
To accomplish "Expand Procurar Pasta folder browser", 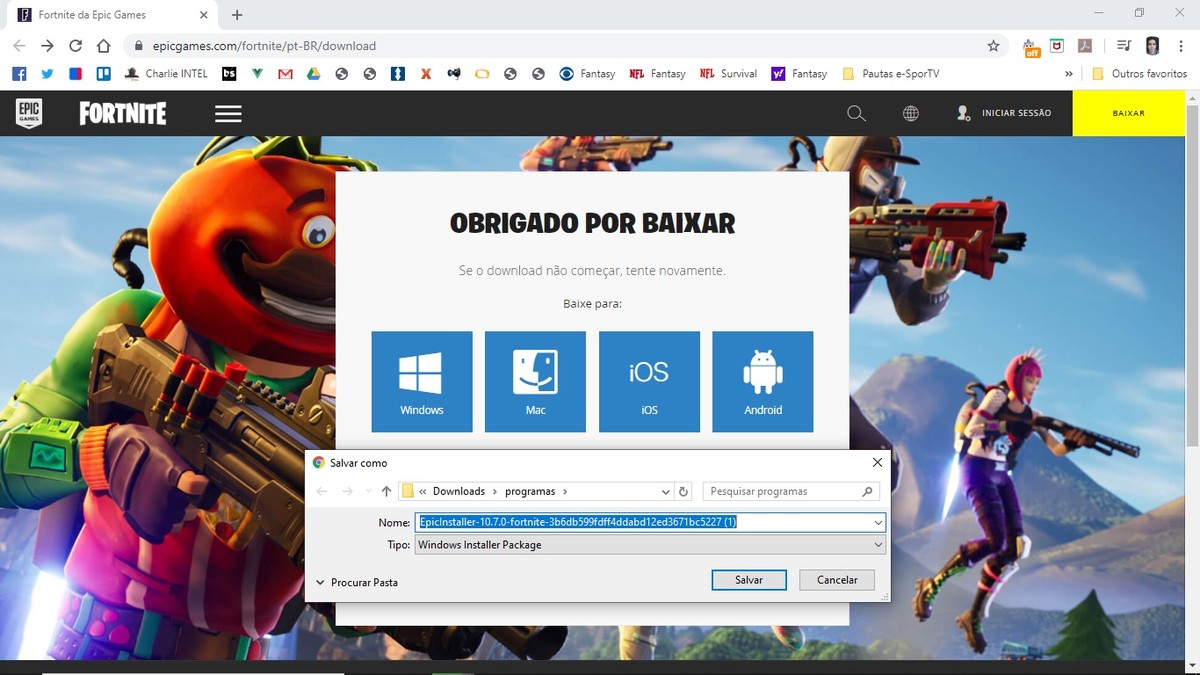I will coord(357,582).
